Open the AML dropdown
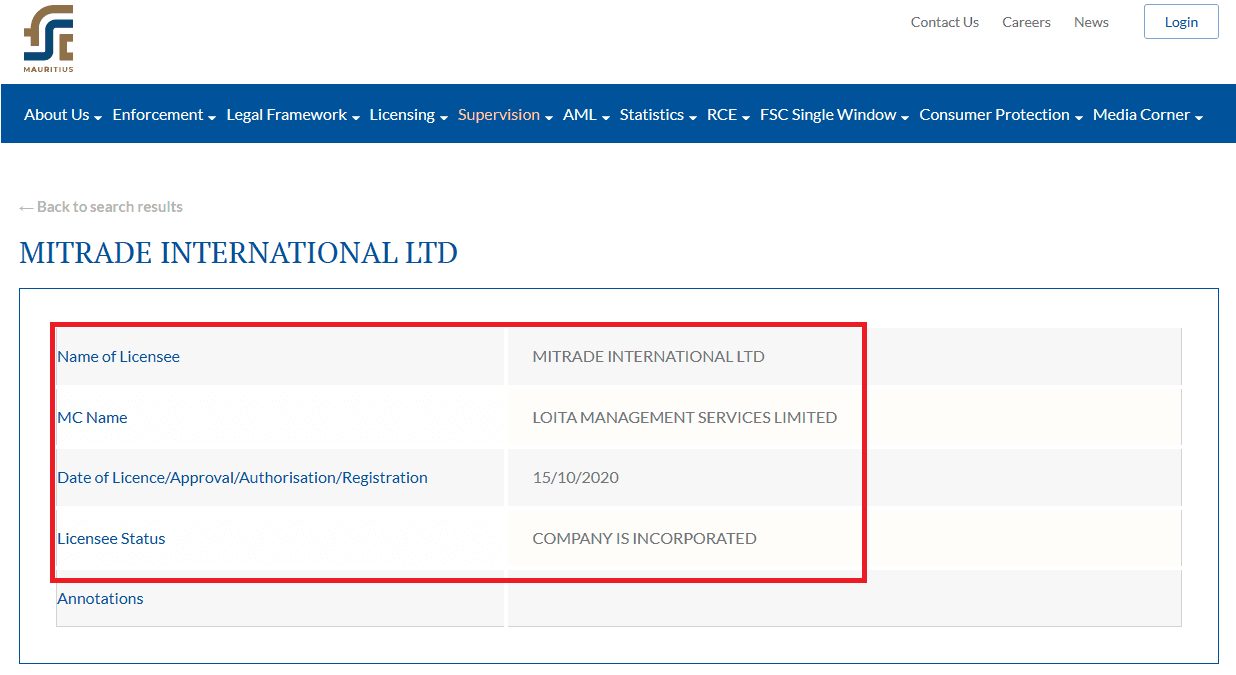Screen dimensions: 1236x675 point(586,115)
